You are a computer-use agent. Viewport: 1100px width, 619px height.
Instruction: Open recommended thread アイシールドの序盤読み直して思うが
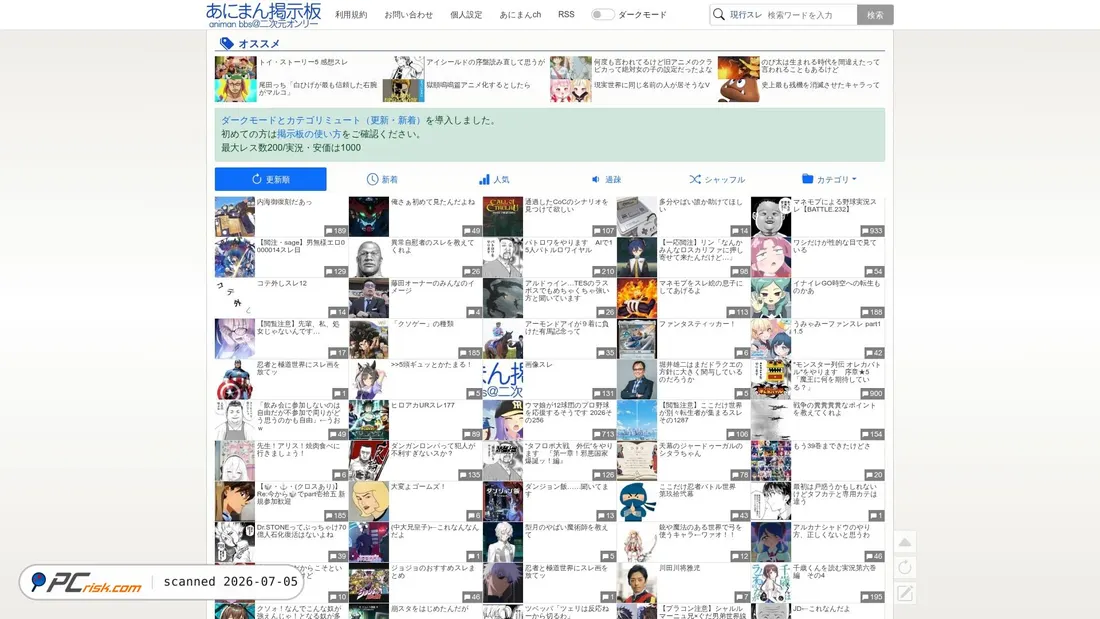(x=485, y=62)
